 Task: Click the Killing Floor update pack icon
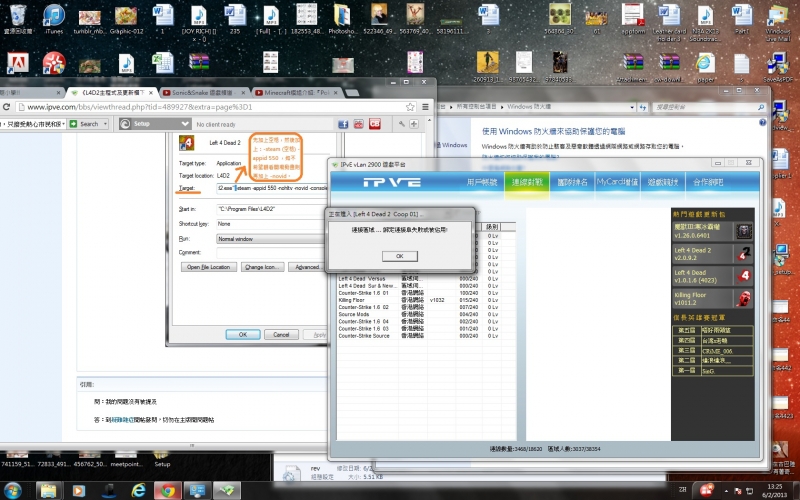pyautogui.click(x=743, y=298)
